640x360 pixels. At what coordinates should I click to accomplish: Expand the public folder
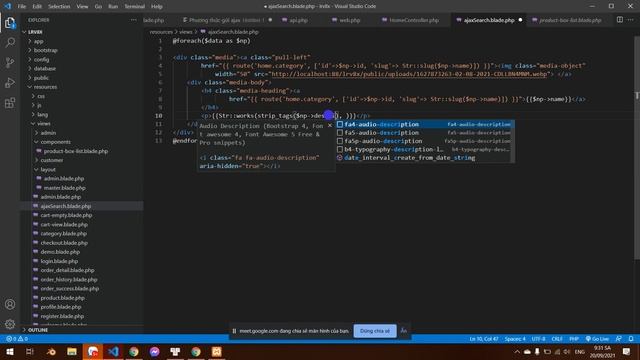[x=41, y=78]
